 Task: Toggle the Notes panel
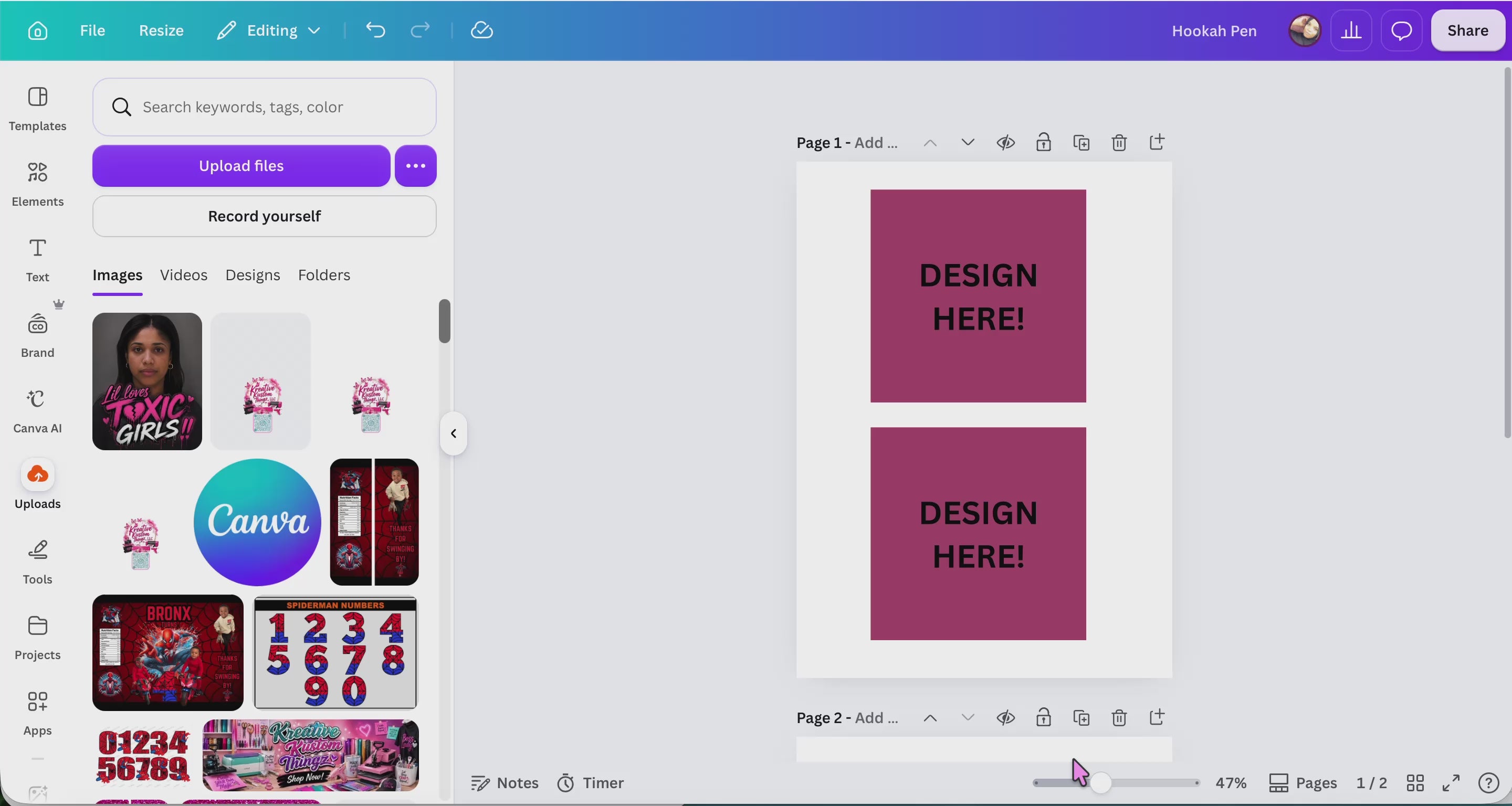pyautogui.click(x=505, y=782)
